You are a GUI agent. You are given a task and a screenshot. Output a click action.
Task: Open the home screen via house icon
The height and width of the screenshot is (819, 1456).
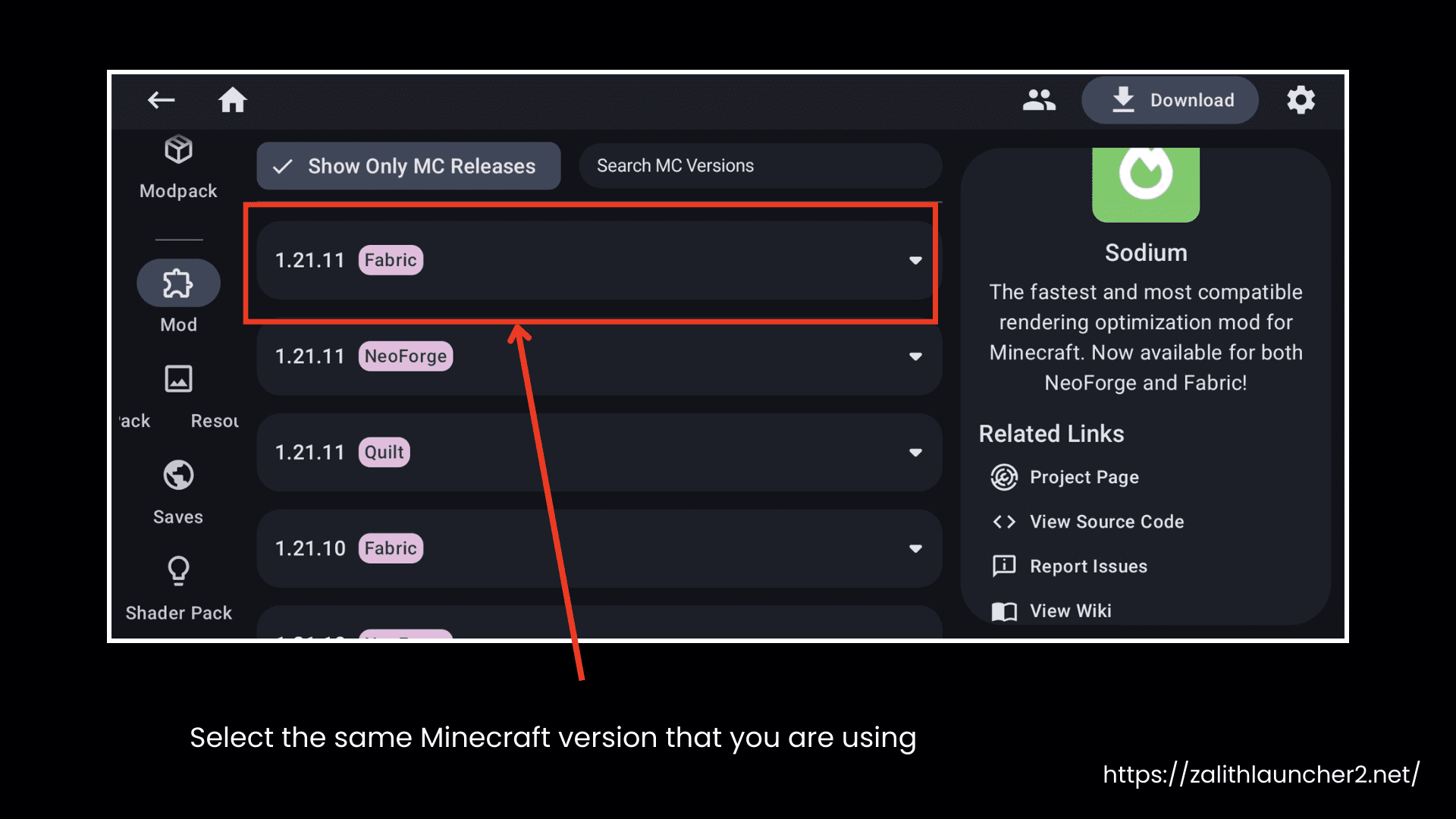(x=233, y=100)
